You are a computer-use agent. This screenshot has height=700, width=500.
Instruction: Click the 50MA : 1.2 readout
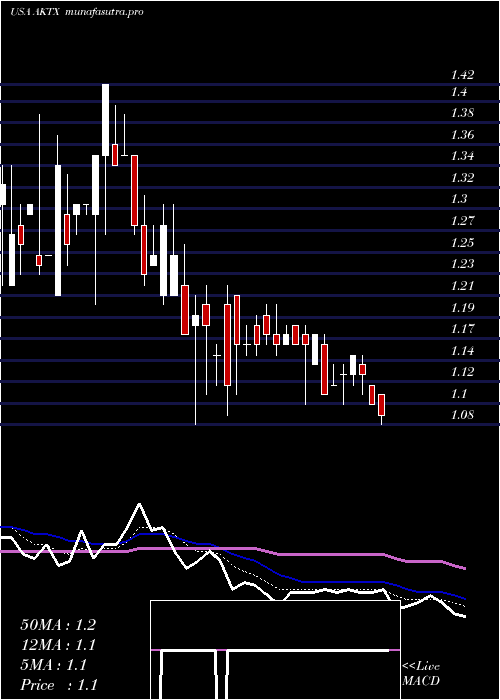[x=58, y=625]
